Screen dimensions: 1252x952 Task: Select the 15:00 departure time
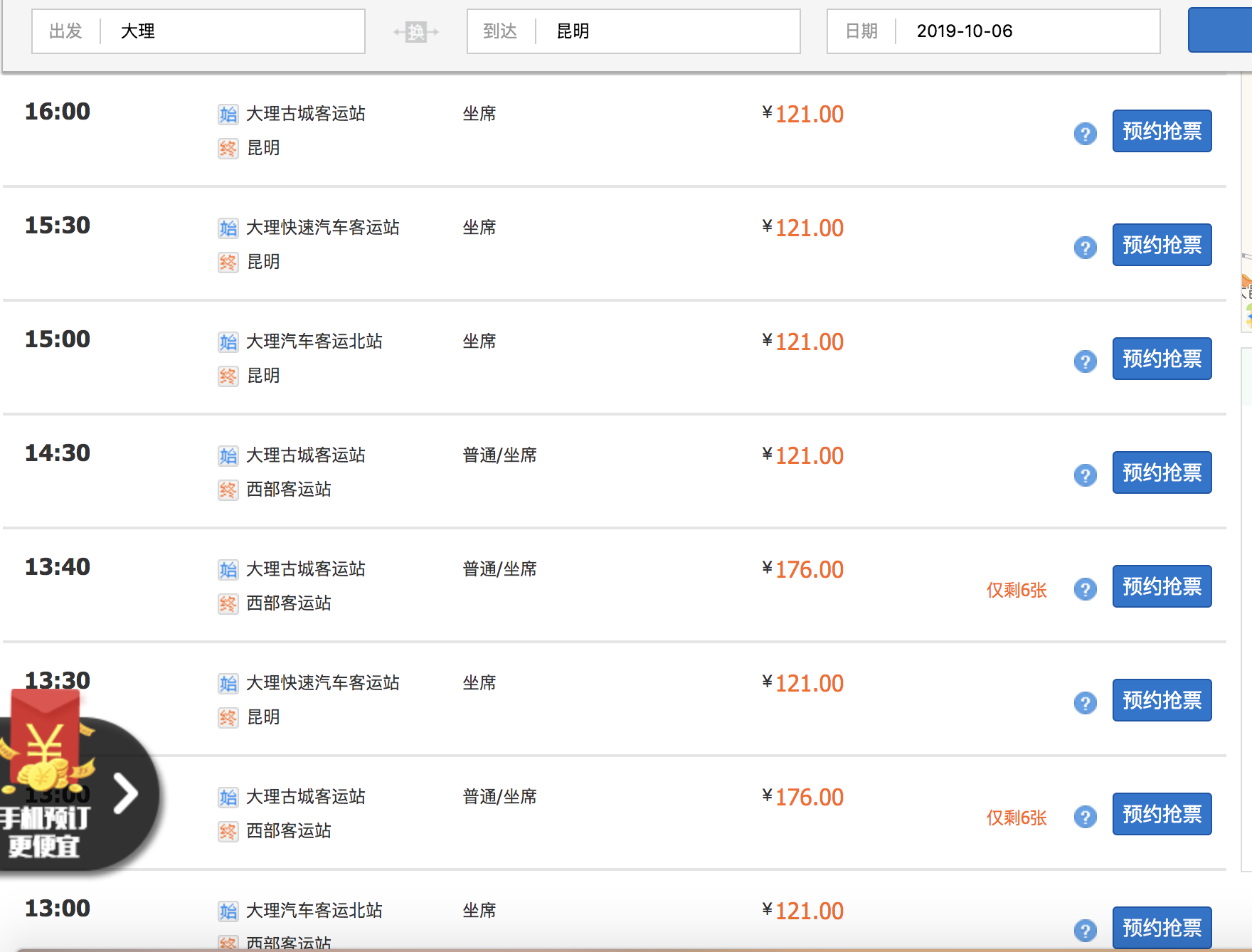(58, 339)
